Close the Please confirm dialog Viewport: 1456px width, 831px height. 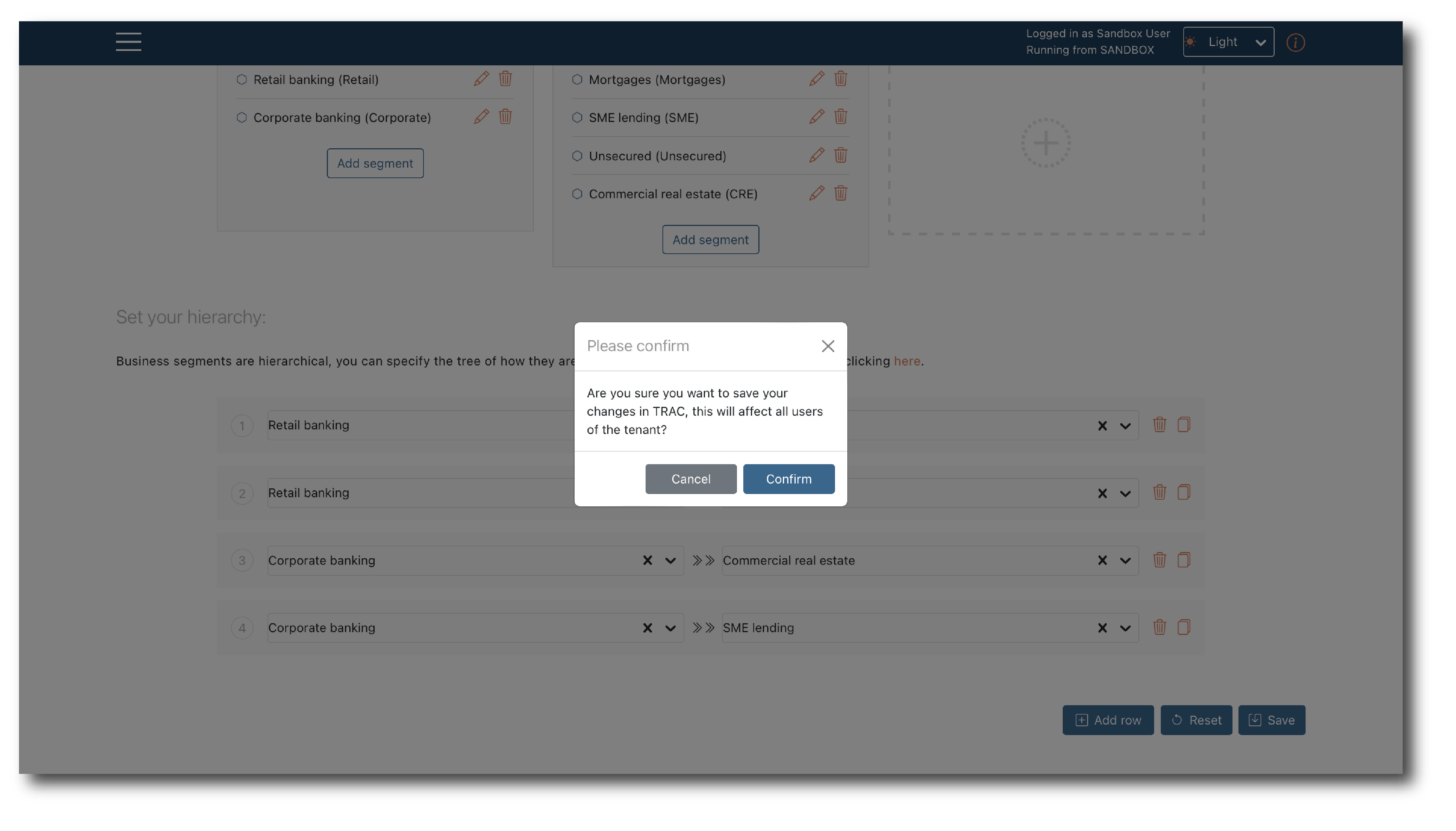tap(828, 346)
